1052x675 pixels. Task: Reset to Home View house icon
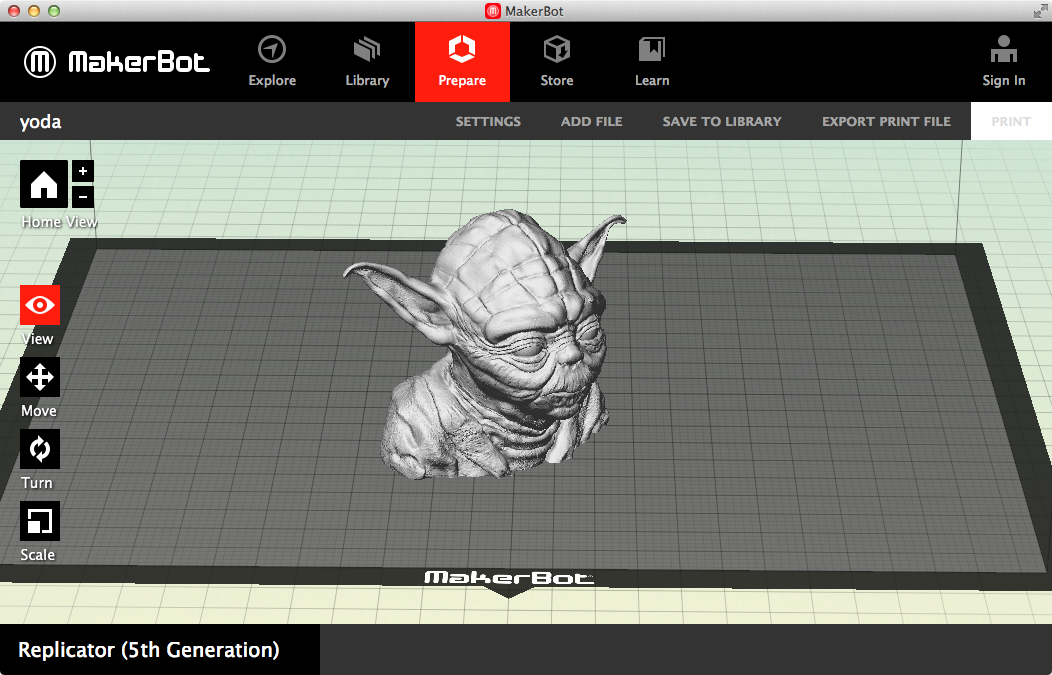(x=44, y=184)
